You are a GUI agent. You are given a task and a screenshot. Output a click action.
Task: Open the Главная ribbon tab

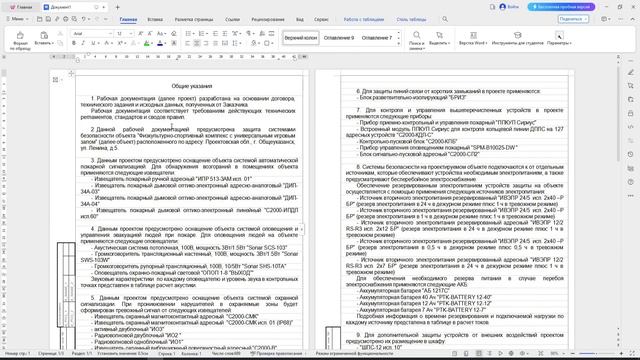[128, 19]
